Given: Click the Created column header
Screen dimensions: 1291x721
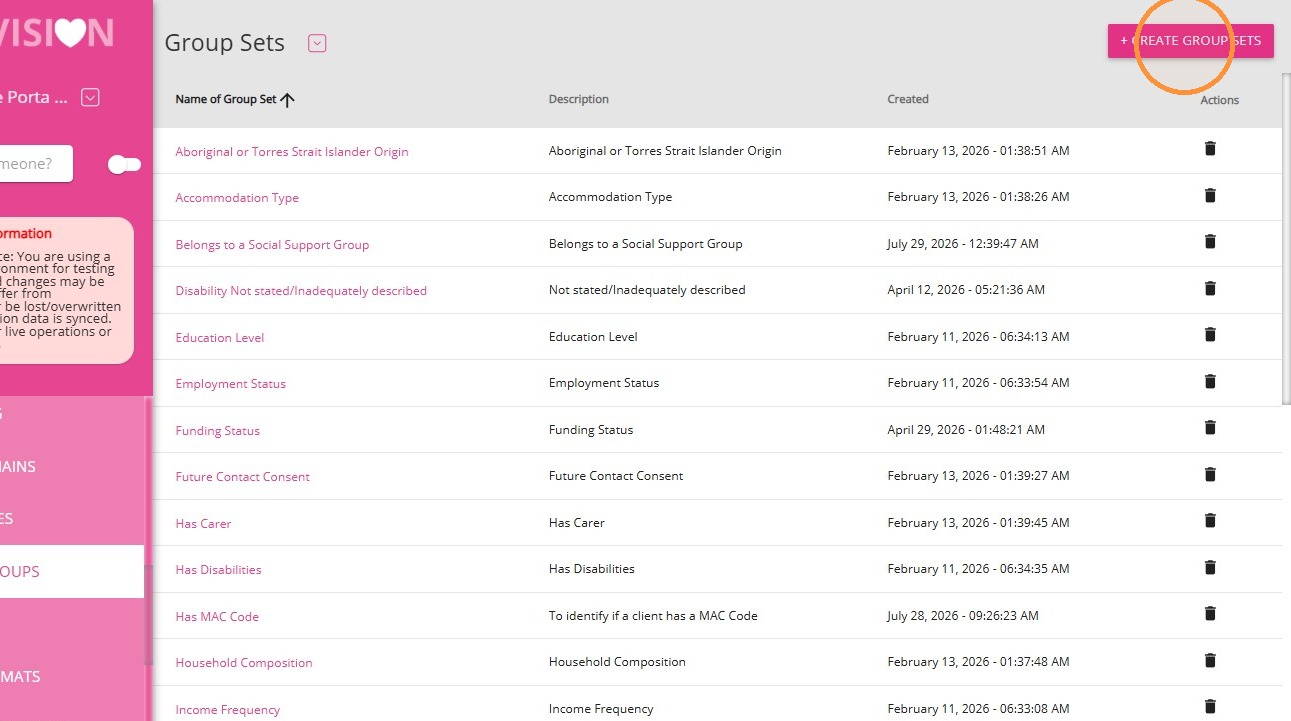Looking at the screenshot, I should (x=908, y=100).
